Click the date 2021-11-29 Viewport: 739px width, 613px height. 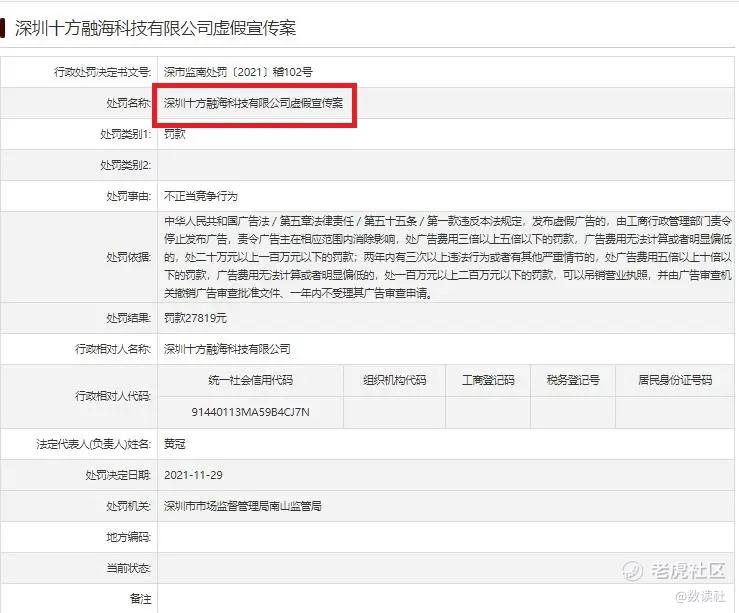[193, 475]
